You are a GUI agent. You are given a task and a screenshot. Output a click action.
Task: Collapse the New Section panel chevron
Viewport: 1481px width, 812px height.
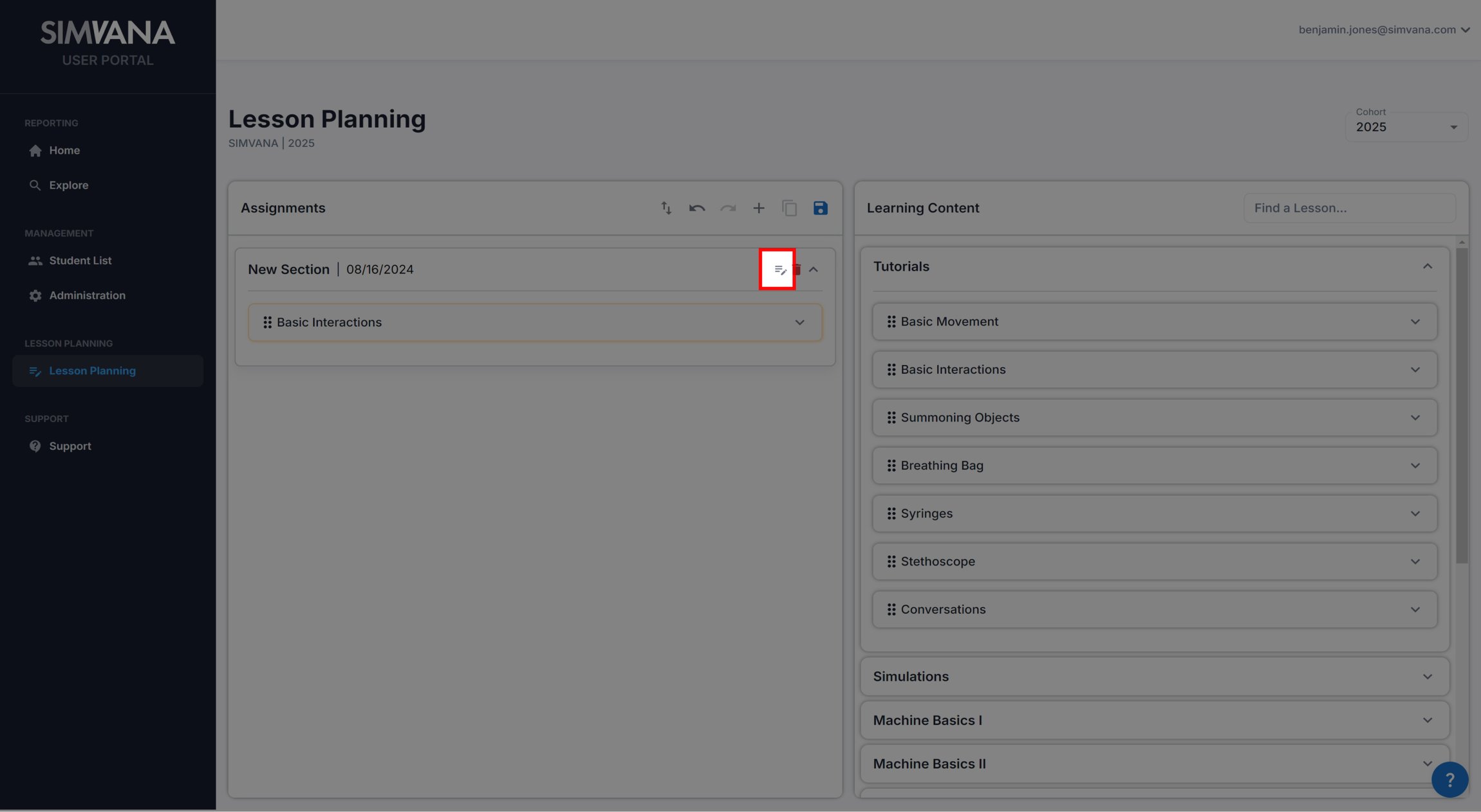815,270
